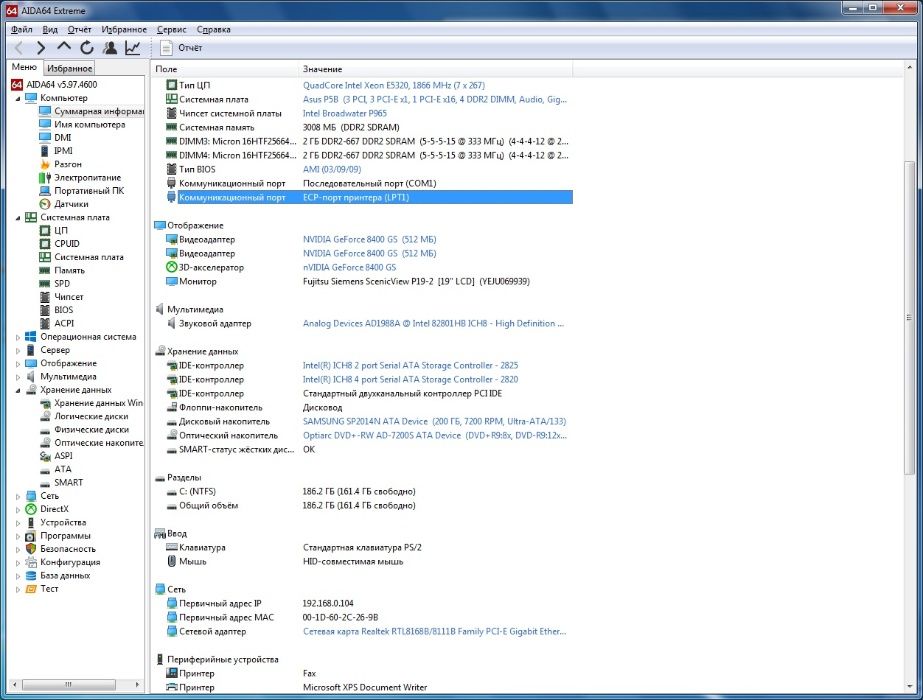Image resolution: width=923 pixels, height=700 pixels.
Task: Open the Электропитание icon
Action: 45,177
